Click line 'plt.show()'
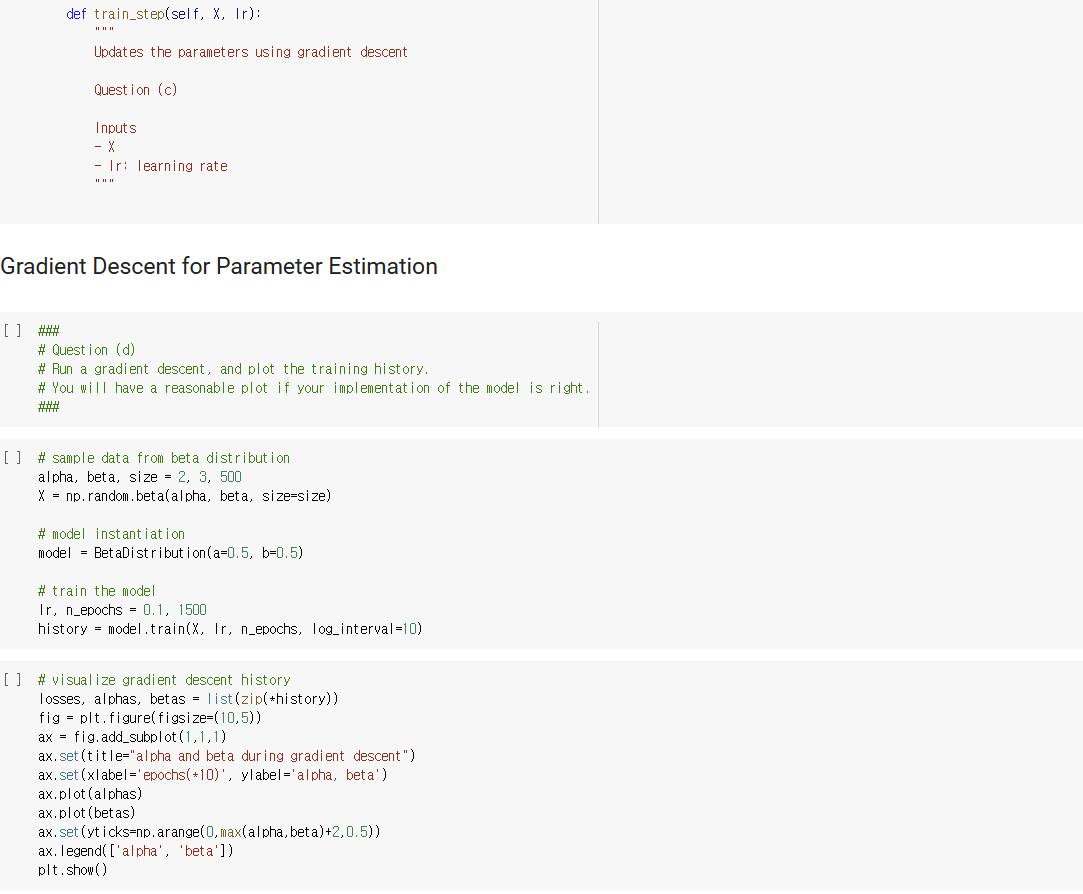 tap(73, 870)
